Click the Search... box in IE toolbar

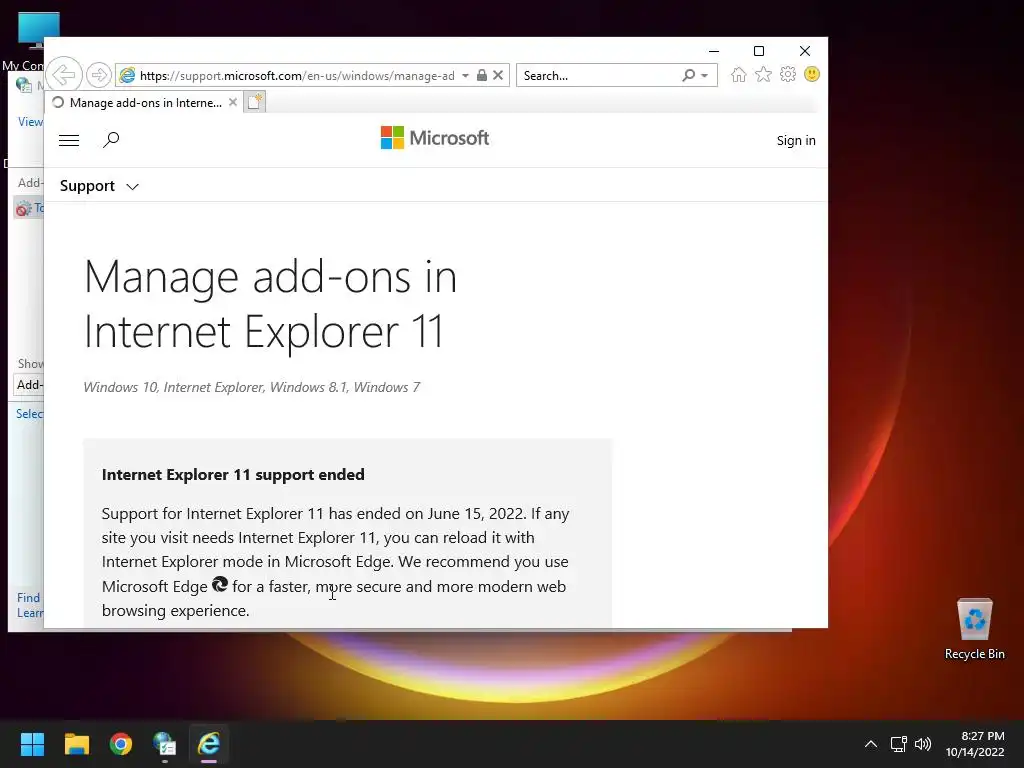click(598, 76)
